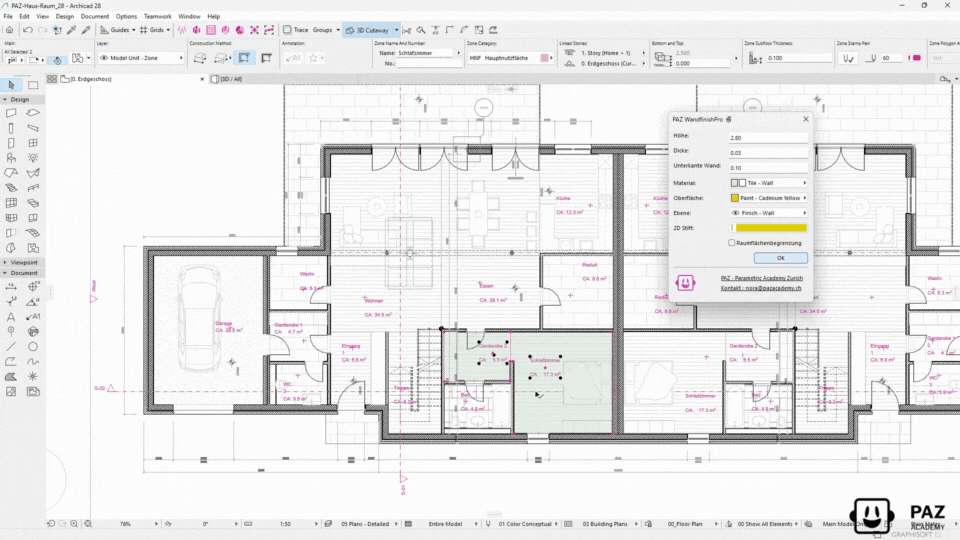Screen dimensions: 960x540
Task: Select the Wall tool in toolbox
Action: pos(11,113)
